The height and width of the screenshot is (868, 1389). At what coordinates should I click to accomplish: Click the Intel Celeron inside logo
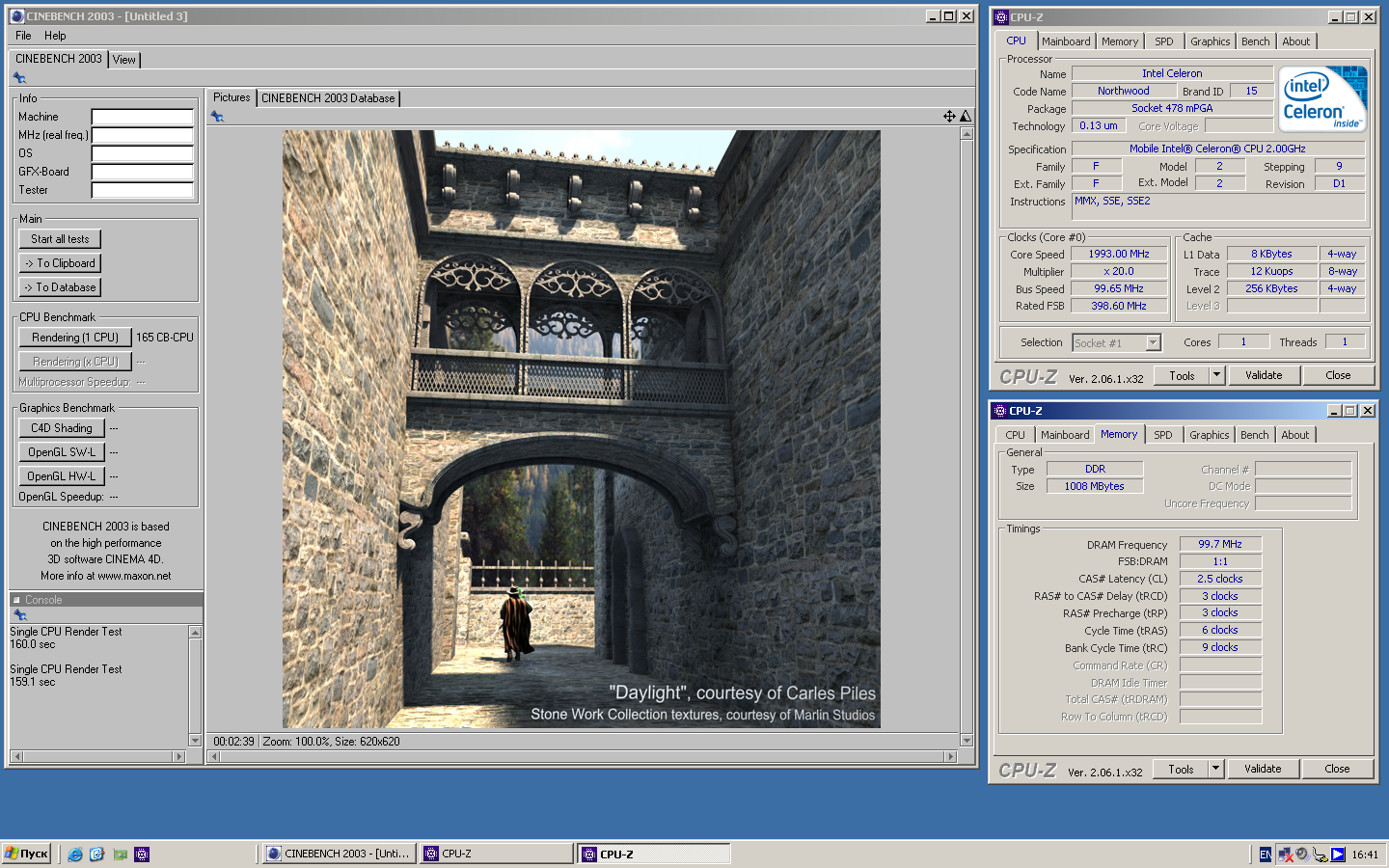pyautogui.click(x=1322, y=98)
